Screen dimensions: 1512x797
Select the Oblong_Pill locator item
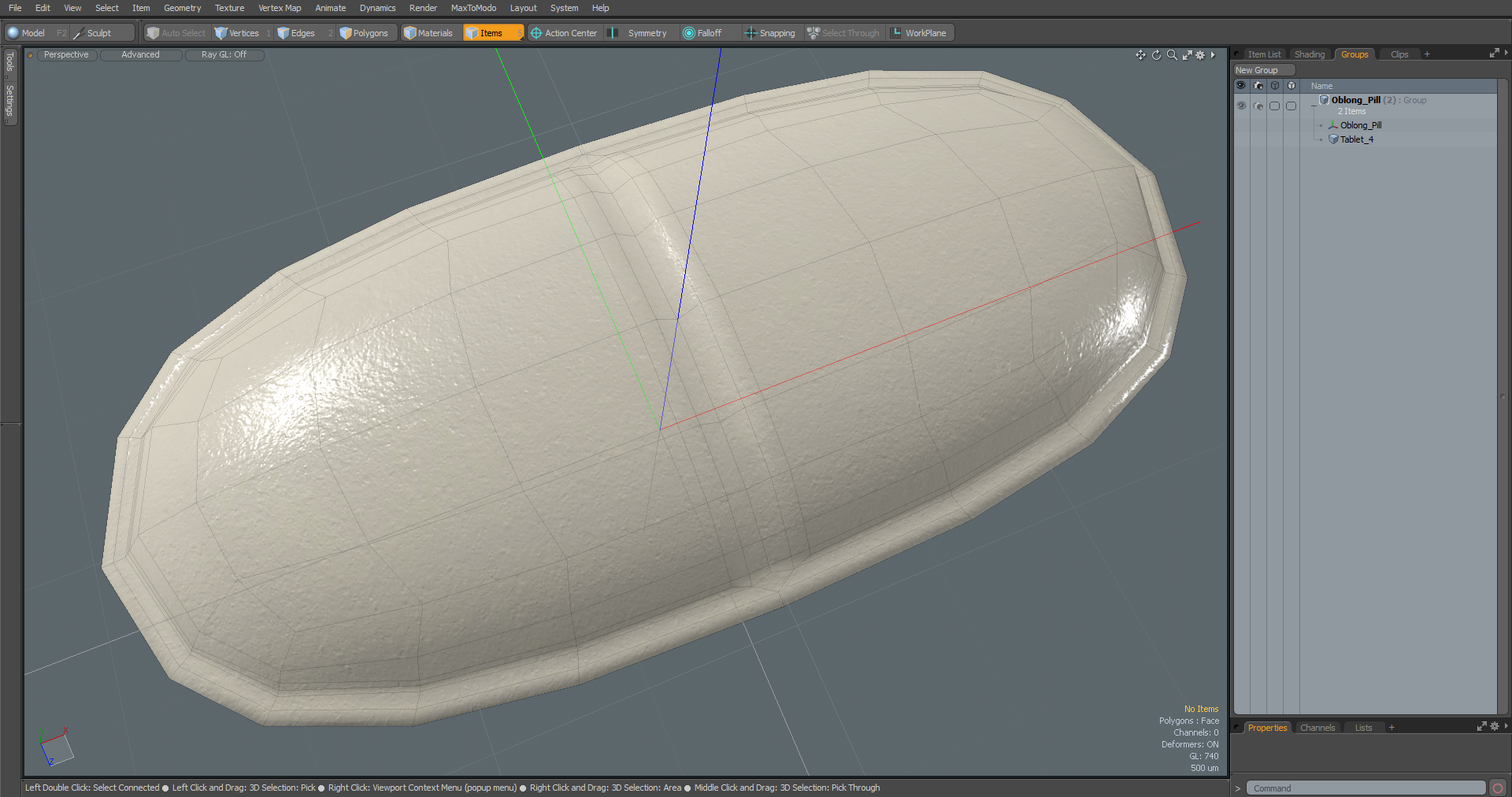click(x=1360, y=125)
